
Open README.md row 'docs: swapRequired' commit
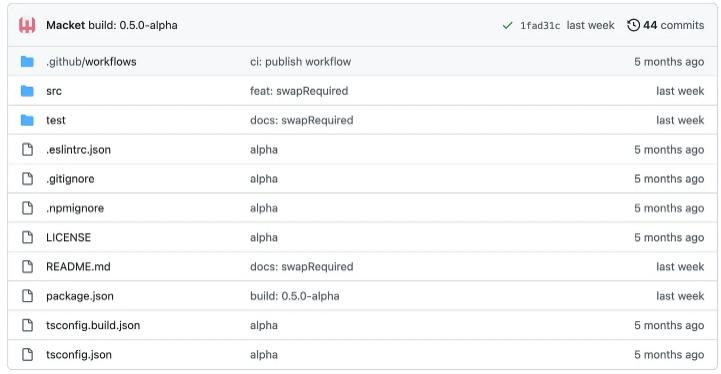point(302,267)
